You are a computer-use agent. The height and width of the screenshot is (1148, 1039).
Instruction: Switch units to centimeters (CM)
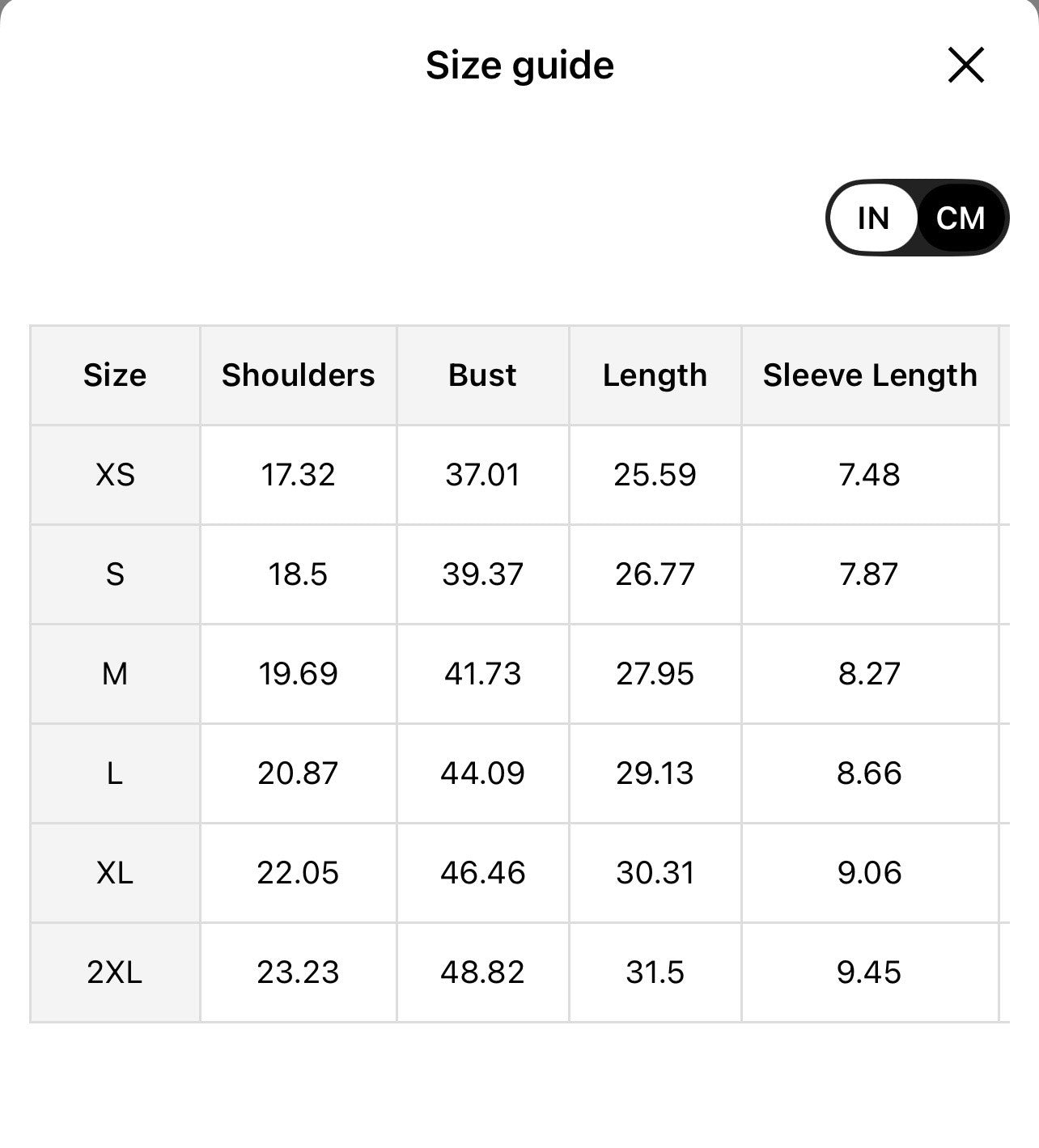pos(961,218)
